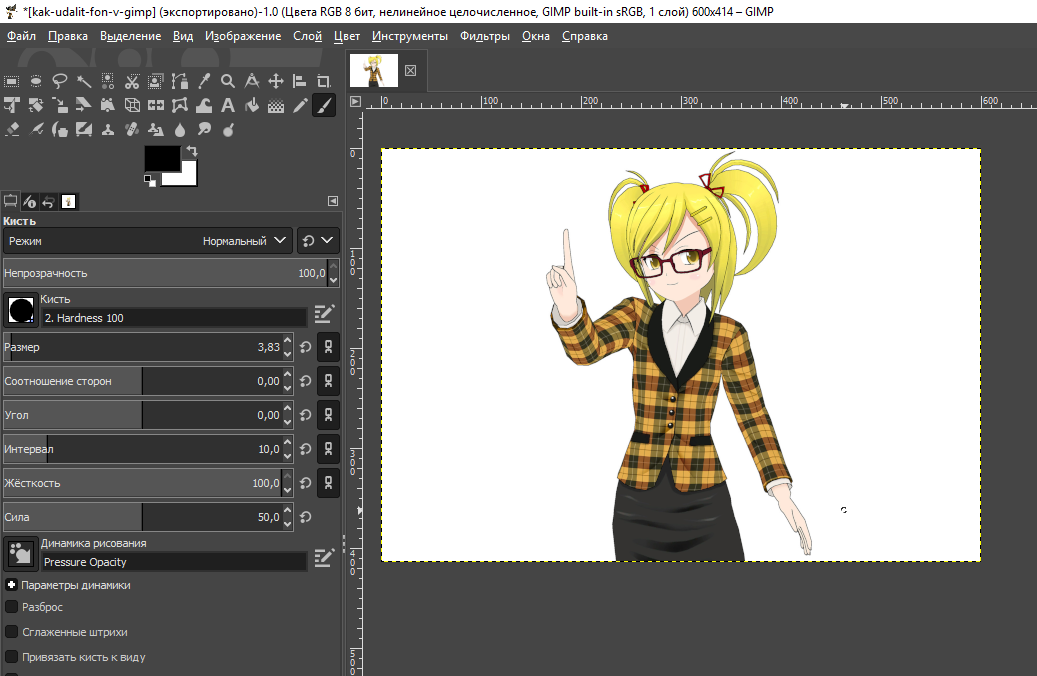Image resolution: width=1037 pixels, height=676 pixels.
Task: Activate the Foreground Select tool
Action: click(156, 81)
